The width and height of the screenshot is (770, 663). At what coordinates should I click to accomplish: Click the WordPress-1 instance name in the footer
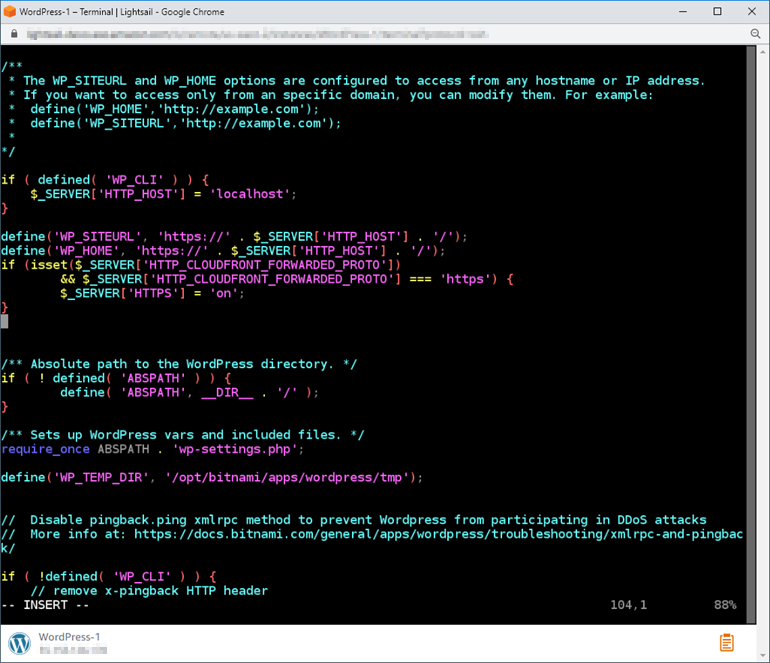pos(69,637)
